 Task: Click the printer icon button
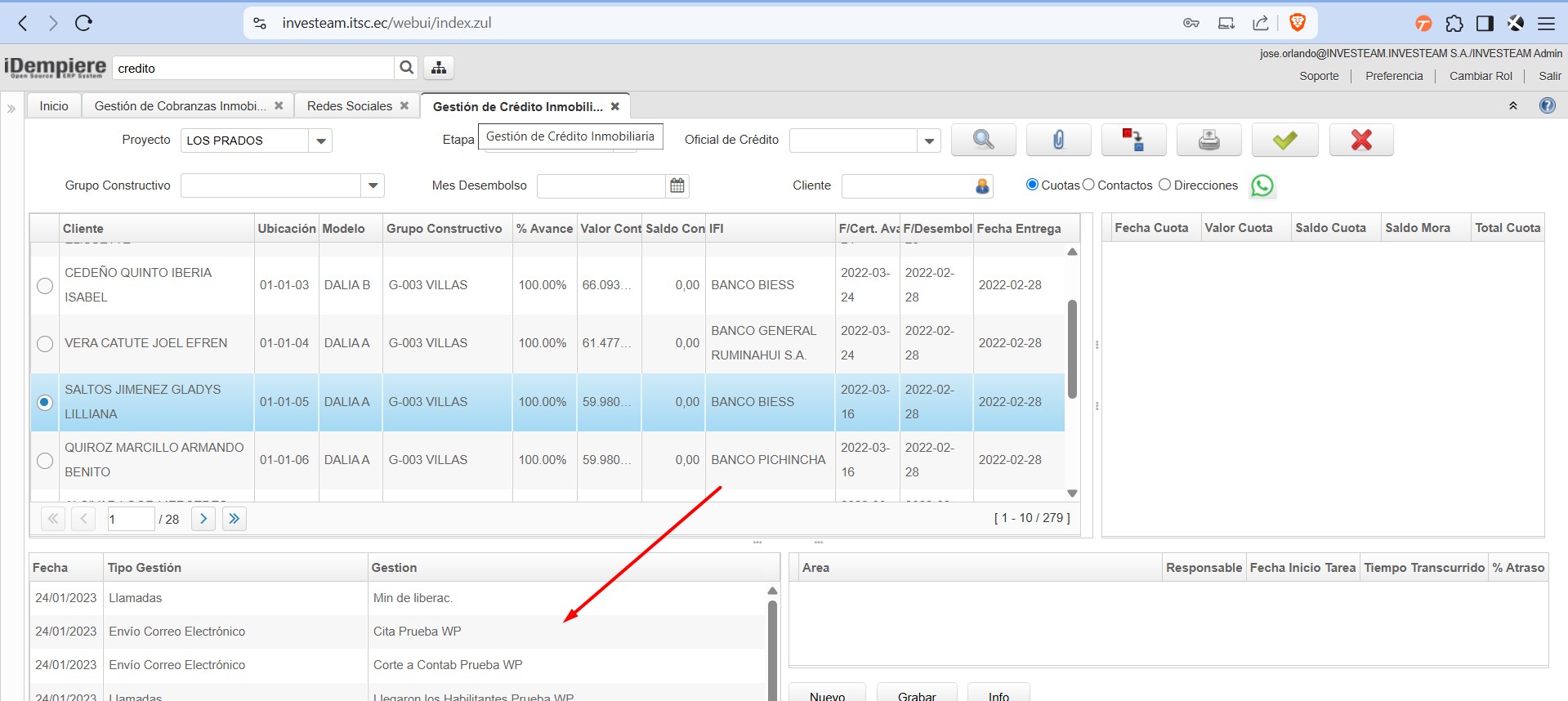tap(1208, 140)
